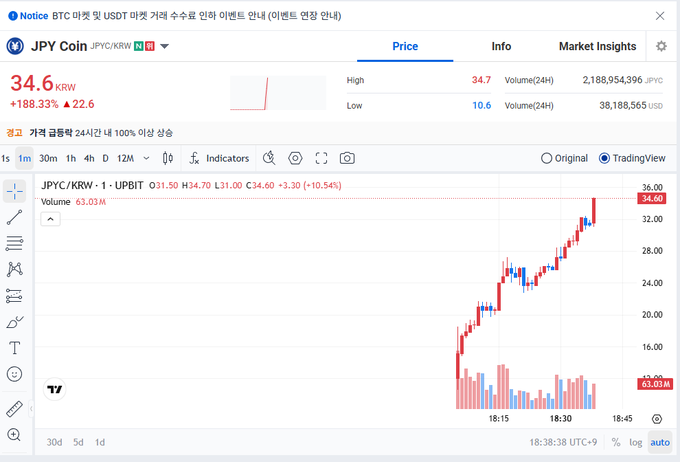Collapse the drawing toolbar side handle
This screenshot has height=462, width=680.
coord(31,409)
